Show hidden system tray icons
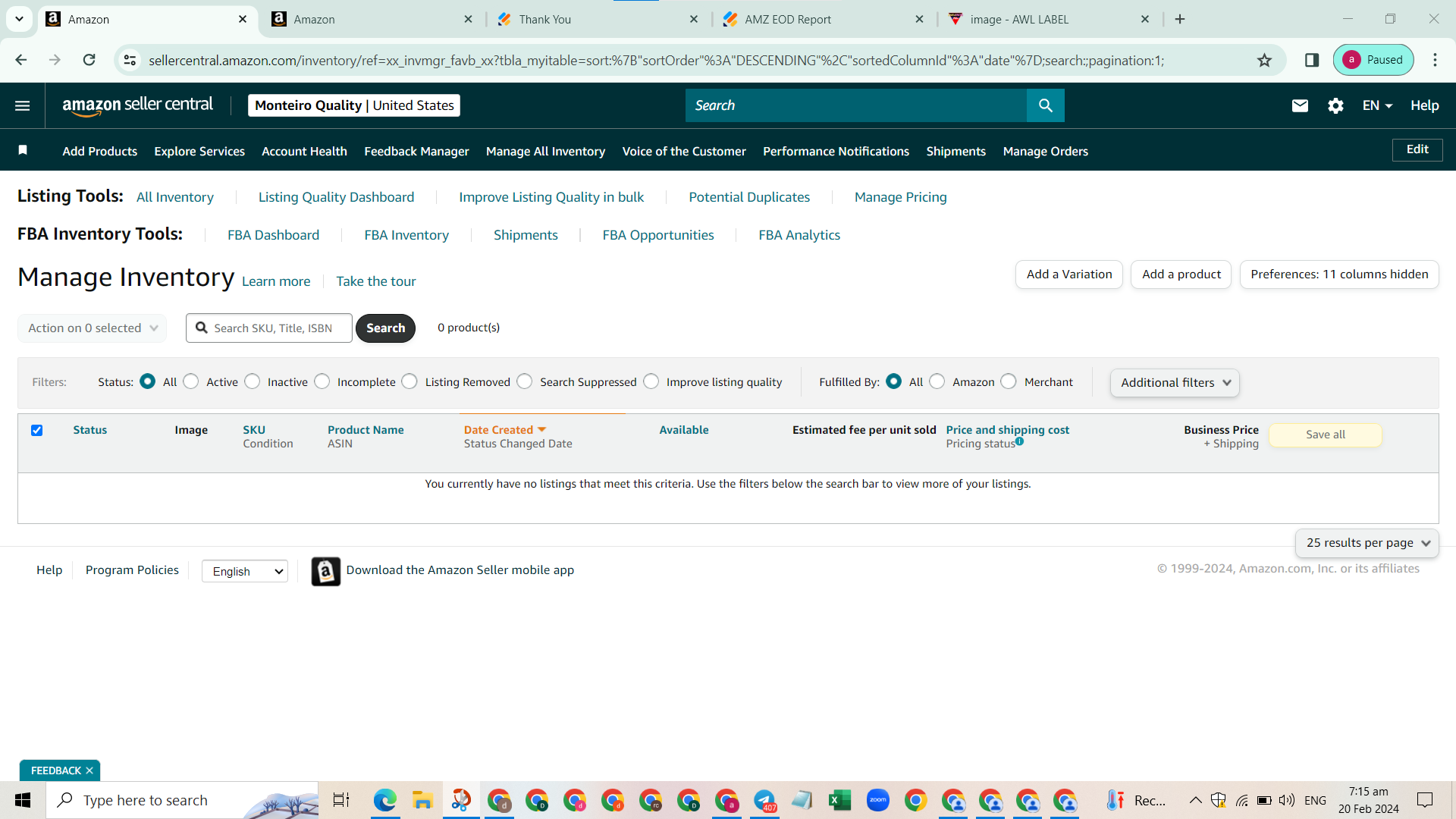 coord(1195,800)
